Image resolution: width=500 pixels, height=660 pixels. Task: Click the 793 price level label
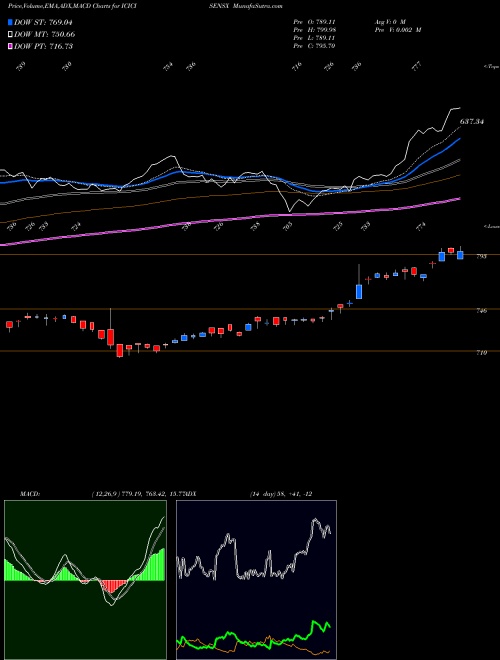pos(482,256)
